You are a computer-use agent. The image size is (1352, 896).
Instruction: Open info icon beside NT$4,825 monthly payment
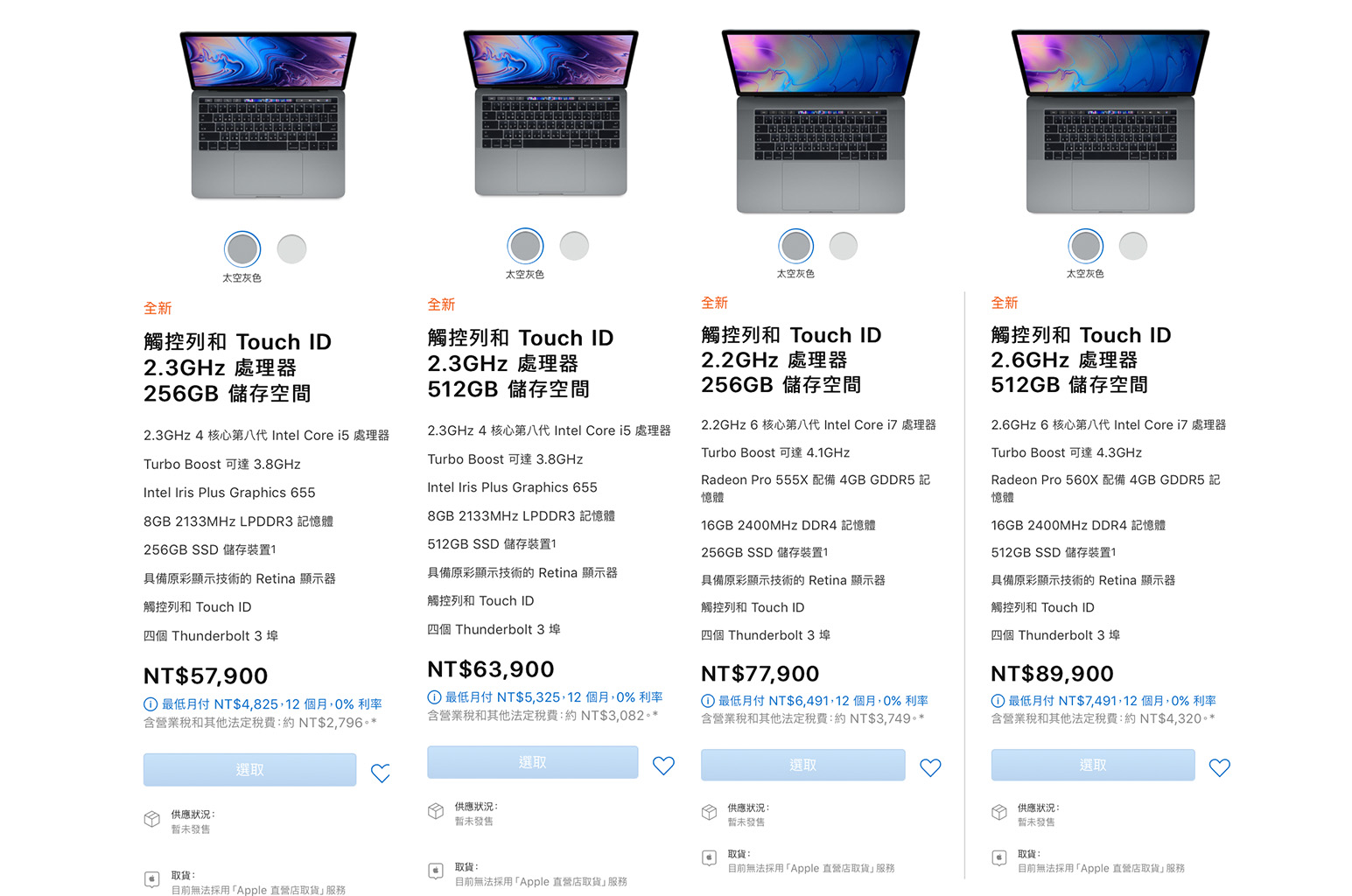(151, 704)
